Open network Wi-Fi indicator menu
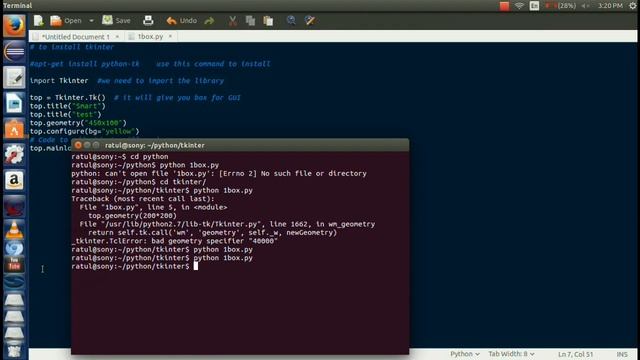The width and height of the screenshot is (640, 360). 519,6
